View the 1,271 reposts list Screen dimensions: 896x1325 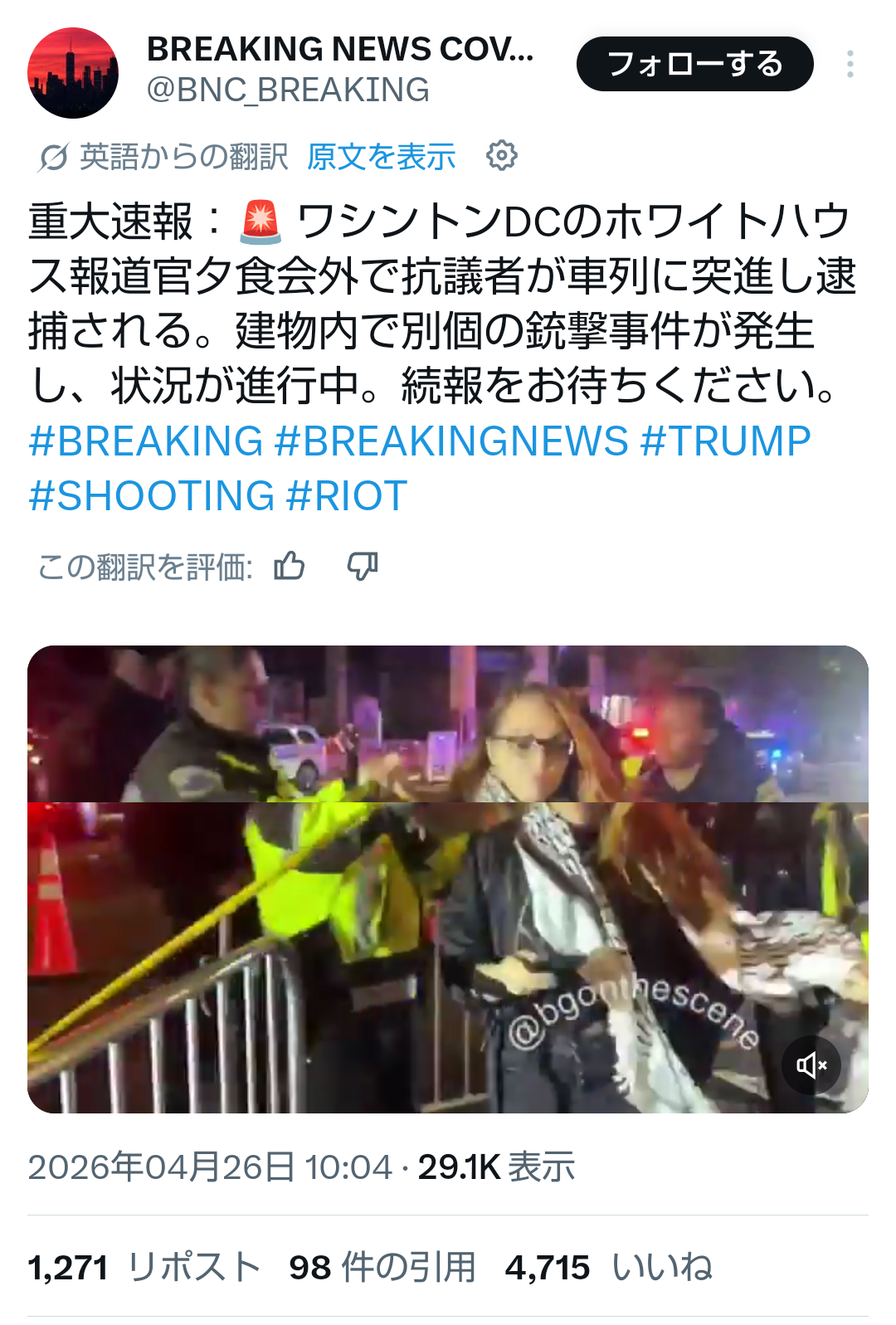(x=144, y=1267)
